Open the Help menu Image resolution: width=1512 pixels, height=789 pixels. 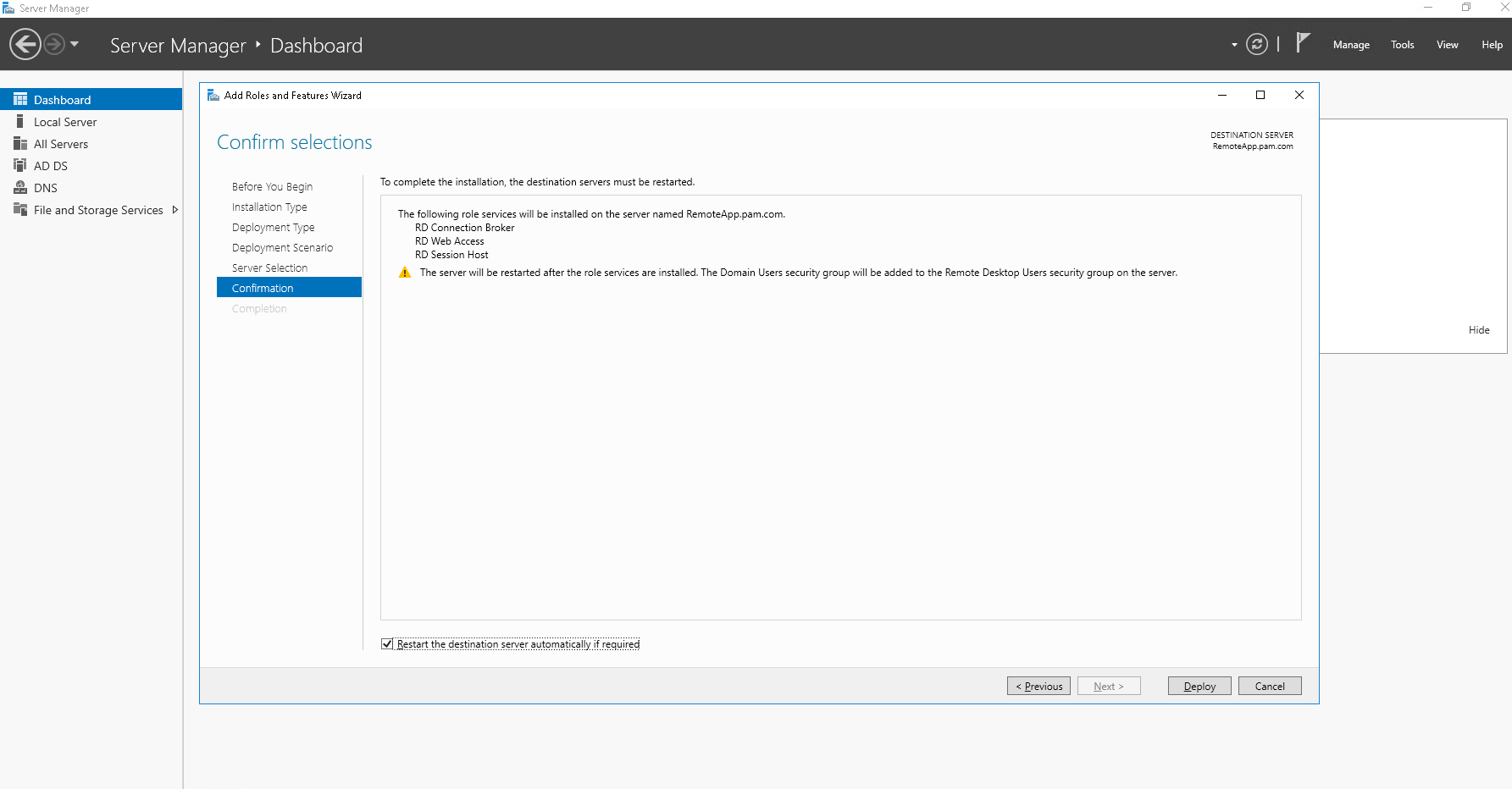(1492, 45)
